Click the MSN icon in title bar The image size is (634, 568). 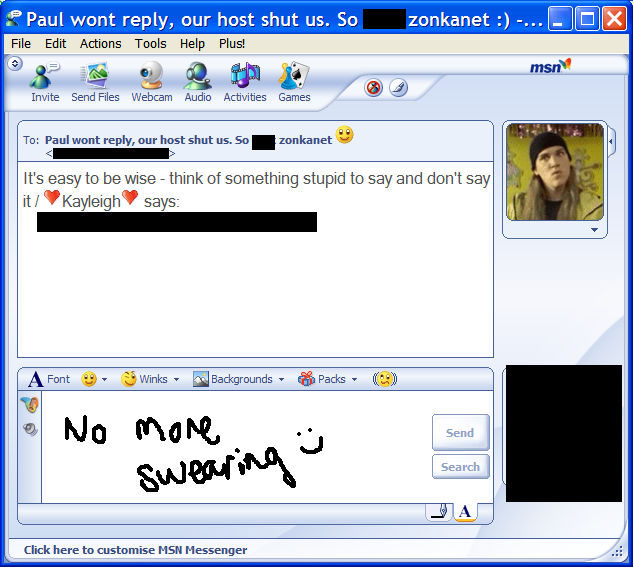tap(13, 18)
